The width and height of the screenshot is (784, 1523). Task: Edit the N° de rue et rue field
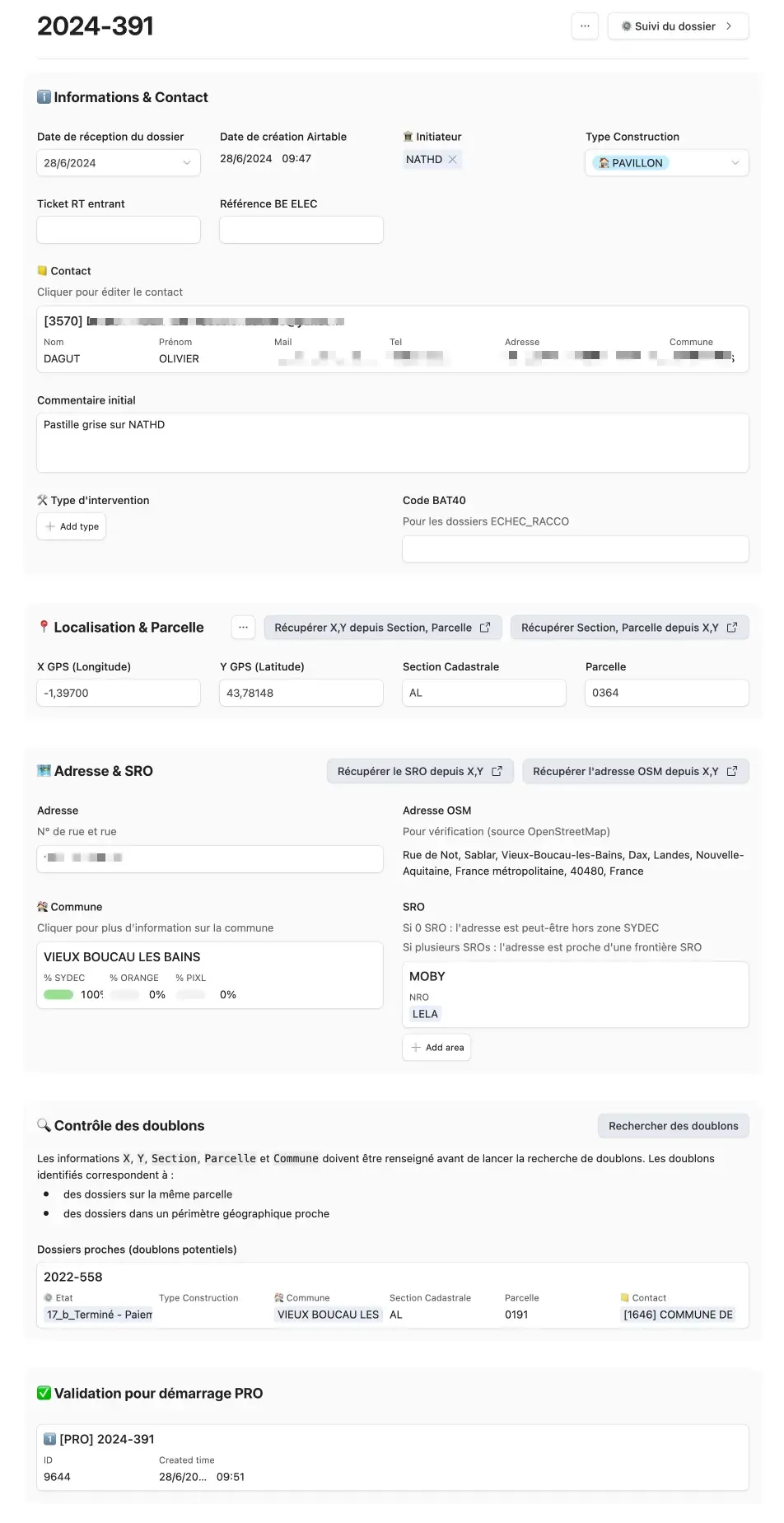coord(210,859)
